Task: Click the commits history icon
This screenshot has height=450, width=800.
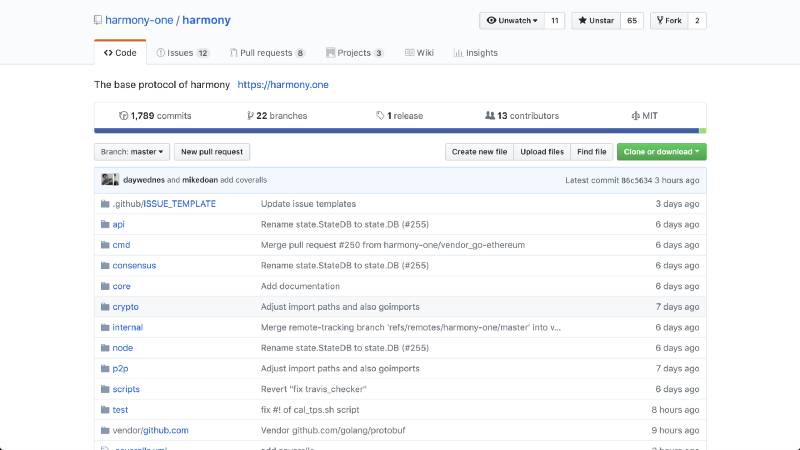Action: click(x=124, y=116)
